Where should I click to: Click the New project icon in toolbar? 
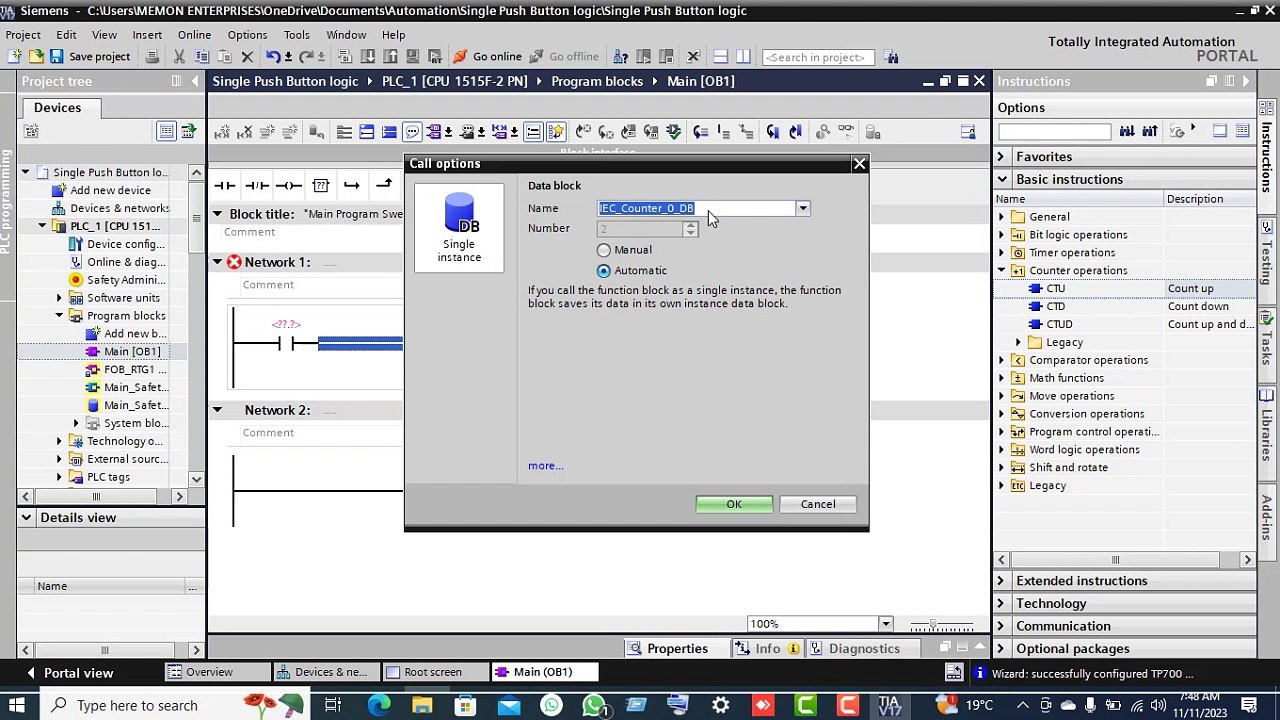[15, 57]
